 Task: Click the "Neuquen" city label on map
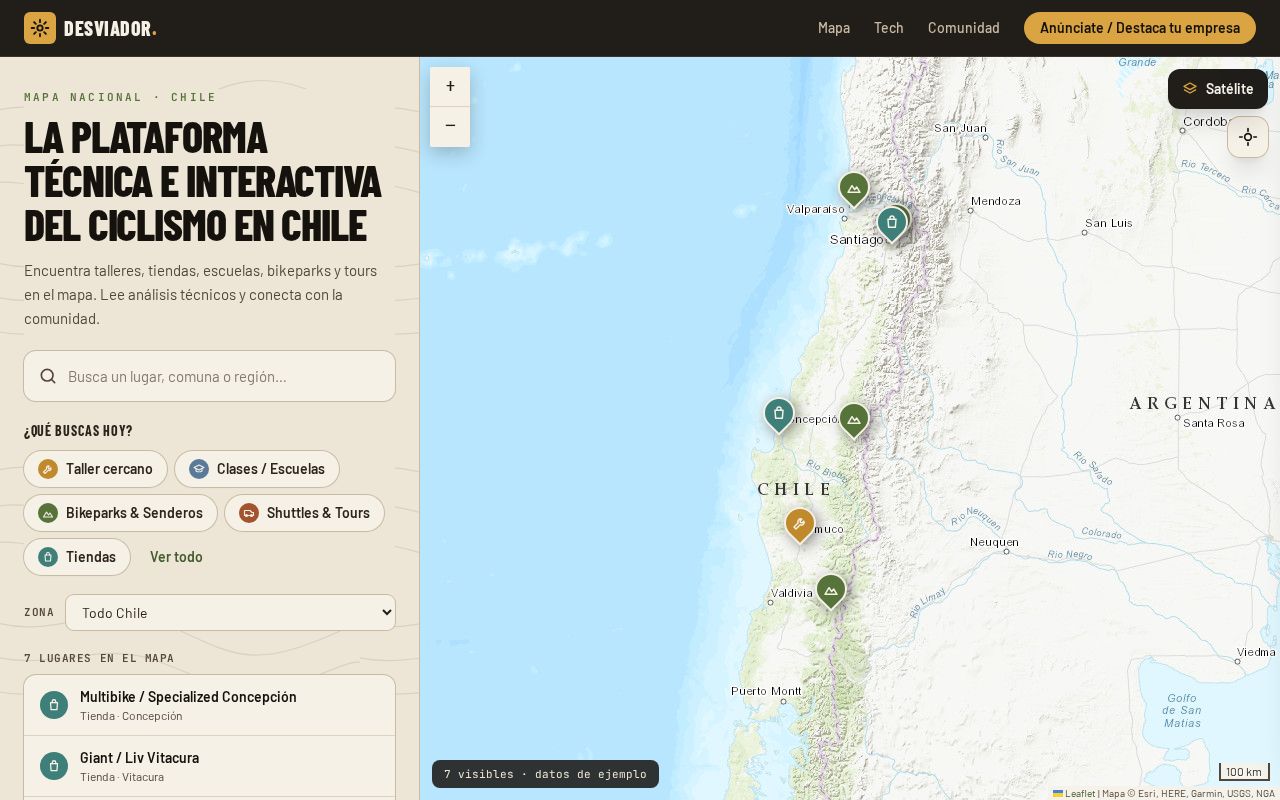coord(994,542)
